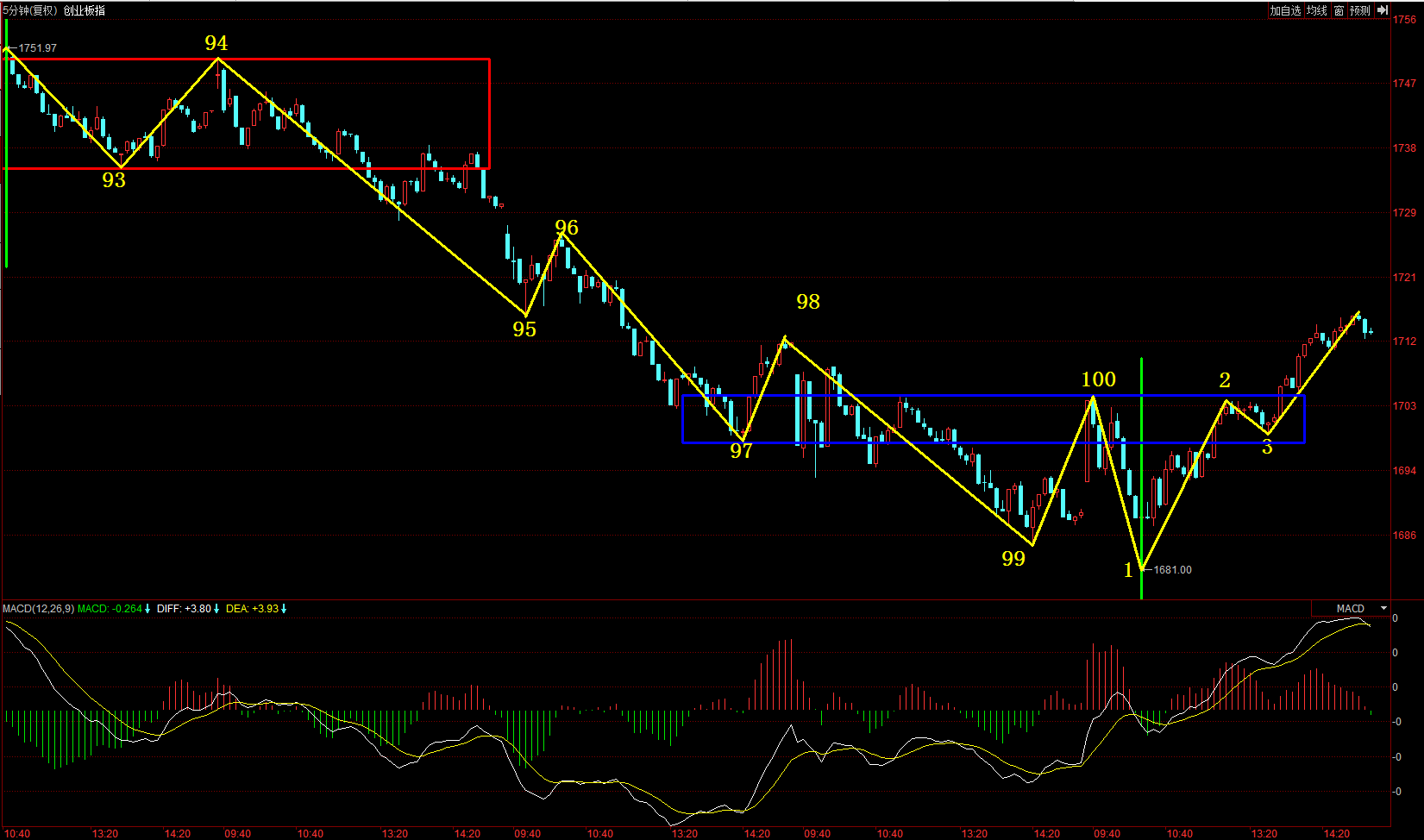Viewport: 1424px width, 840px height.
Task: Click the 1751.97 high price label
Action: pos(37,48)
